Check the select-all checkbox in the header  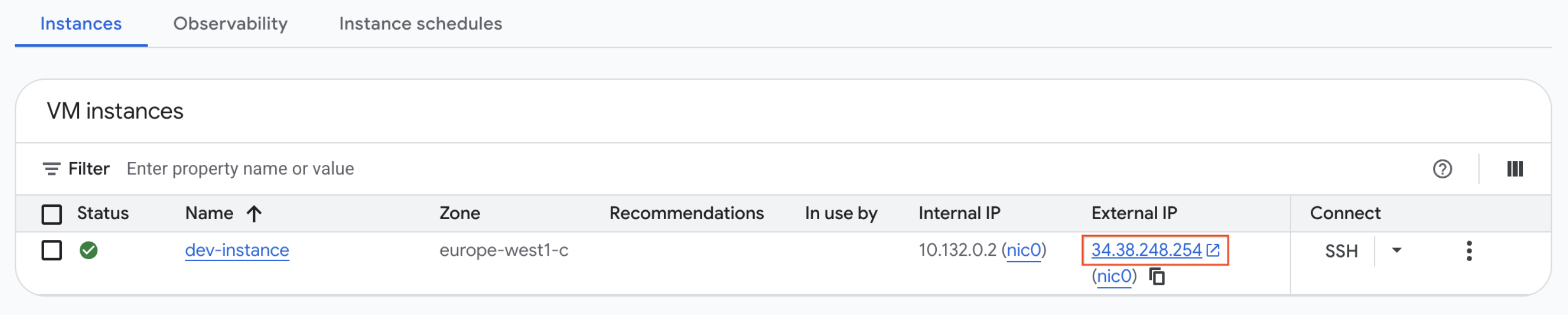pyautogui.click(x=51, y=213)
